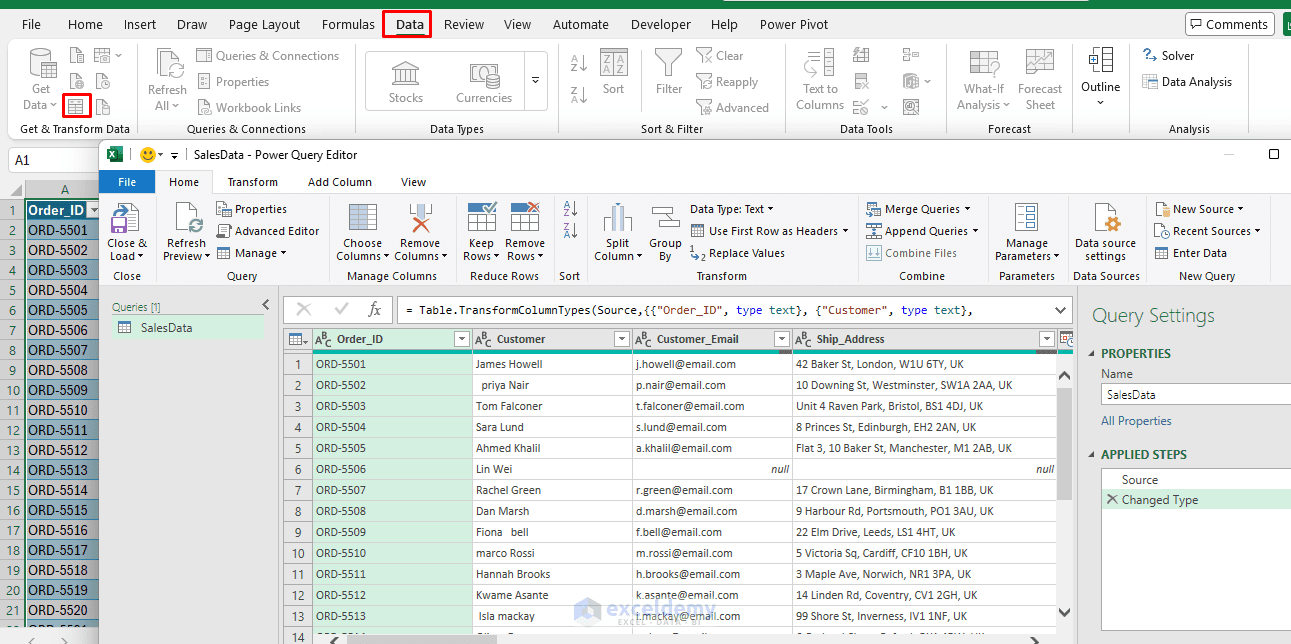
Task: Click the table select-all corner icon
Action: click(x=298, y=340)
